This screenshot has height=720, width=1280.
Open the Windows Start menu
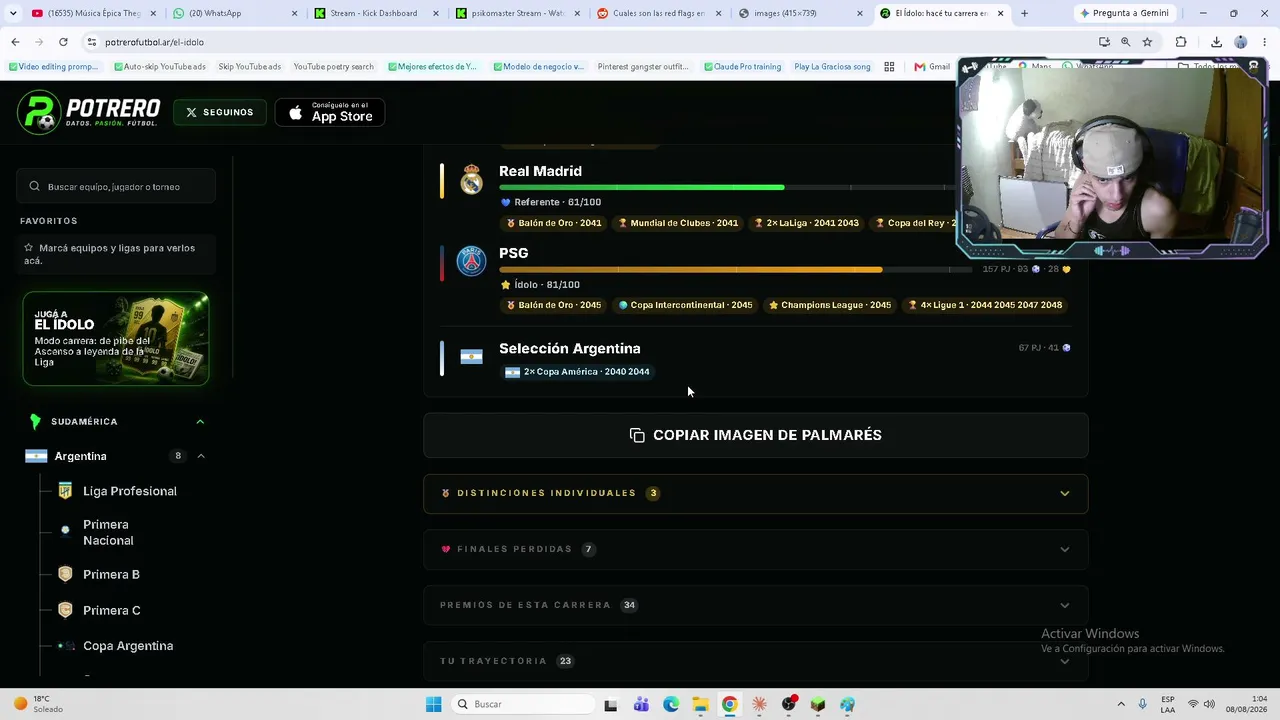point(433,704)
